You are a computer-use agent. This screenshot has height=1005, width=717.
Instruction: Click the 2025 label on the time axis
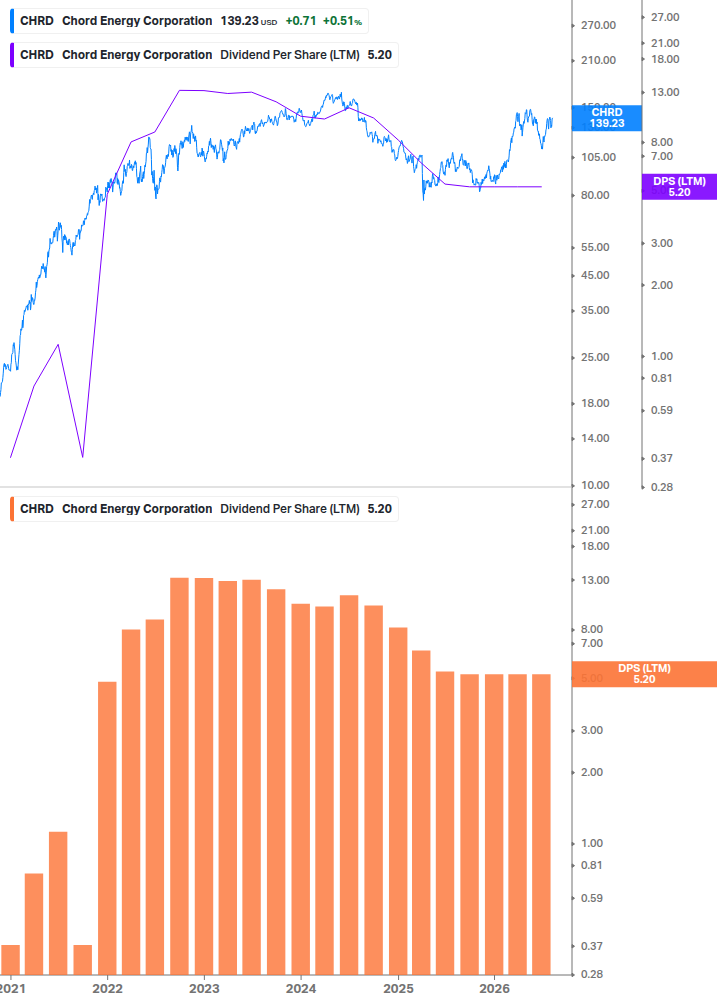tap(398, 988)
